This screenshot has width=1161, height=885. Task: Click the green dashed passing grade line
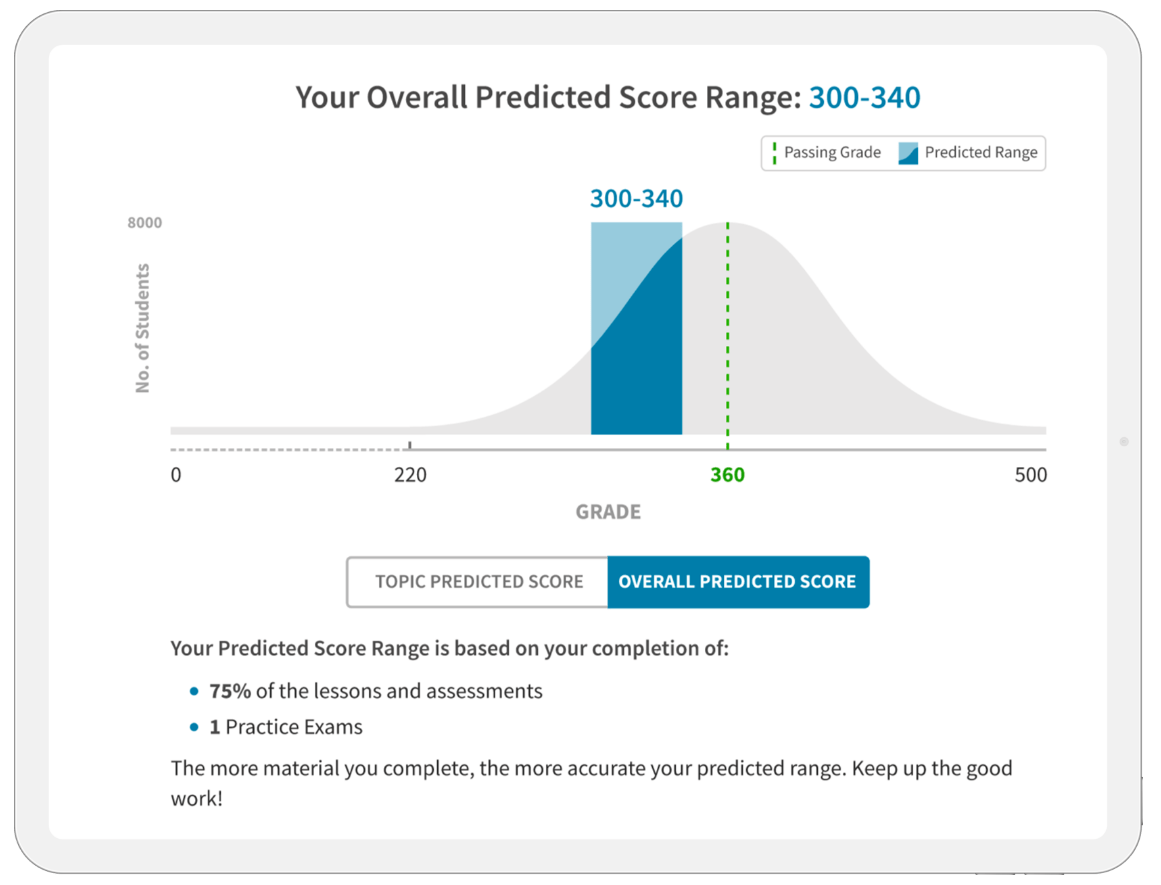click(728, 330)
